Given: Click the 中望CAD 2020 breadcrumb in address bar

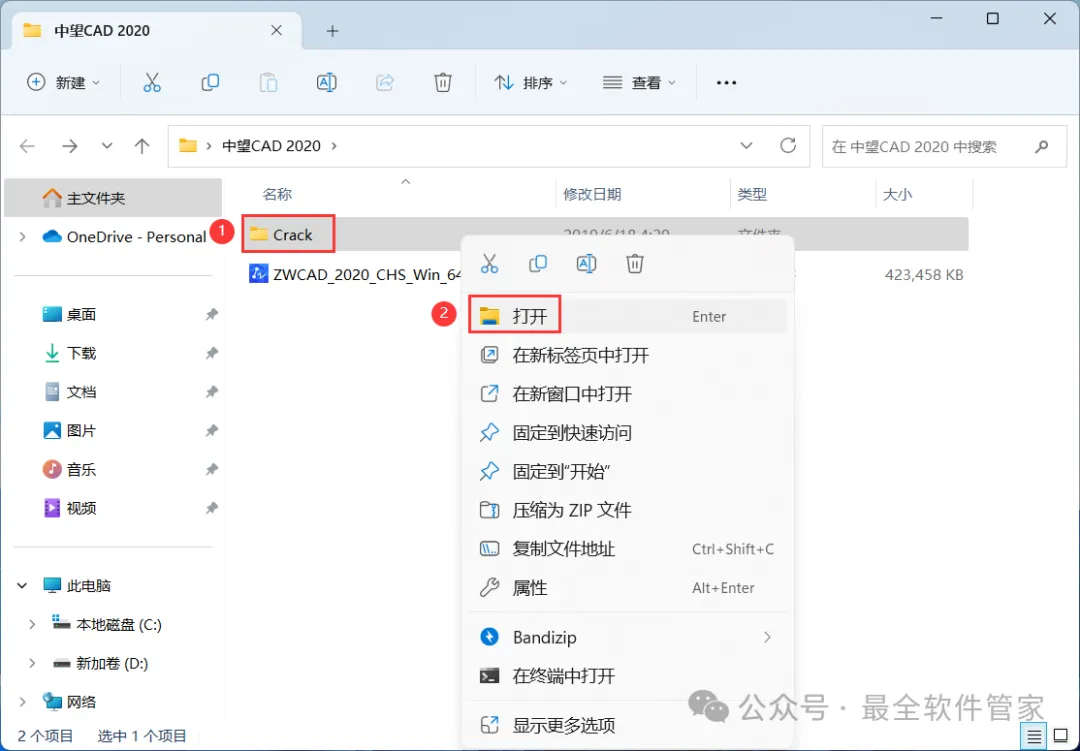Looking at the screenshot, I should click(x=271, y=146).
